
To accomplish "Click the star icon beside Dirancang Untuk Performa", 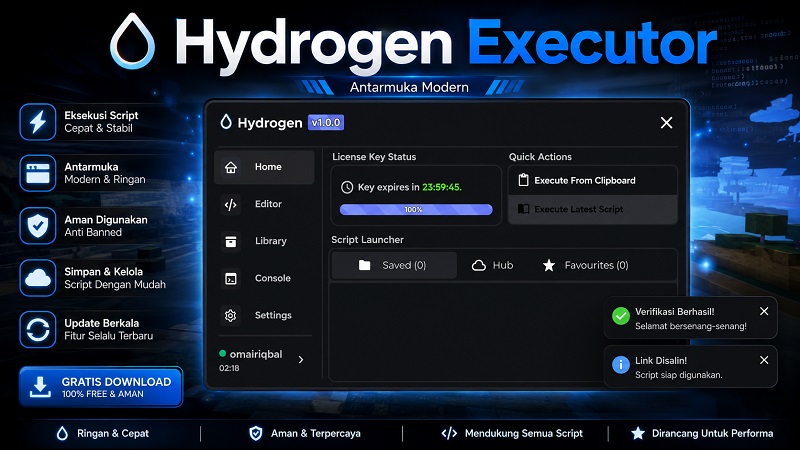I will (x=638, y=434).
